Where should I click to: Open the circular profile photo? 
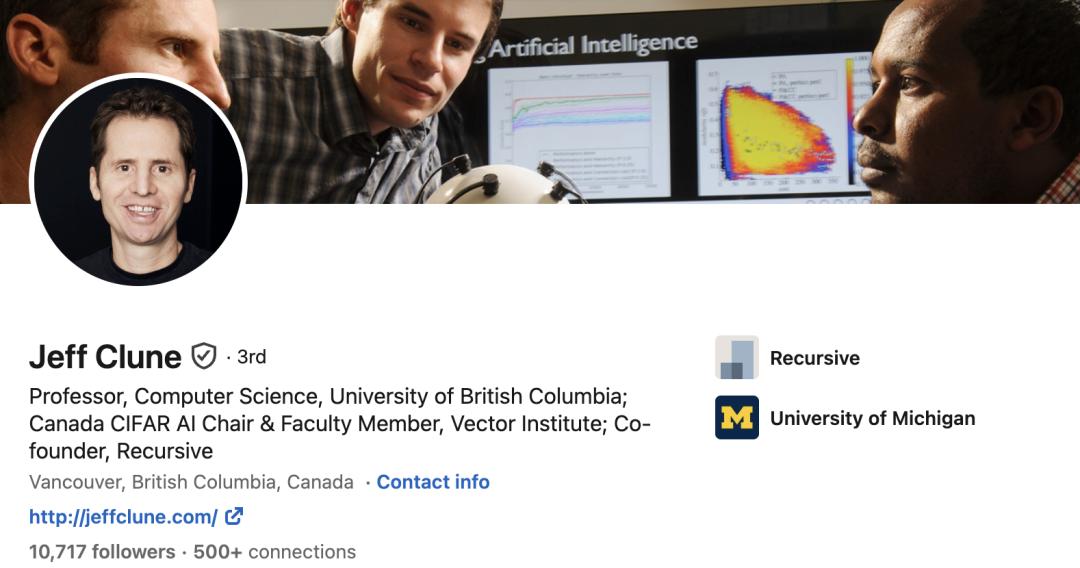(138, 179)
